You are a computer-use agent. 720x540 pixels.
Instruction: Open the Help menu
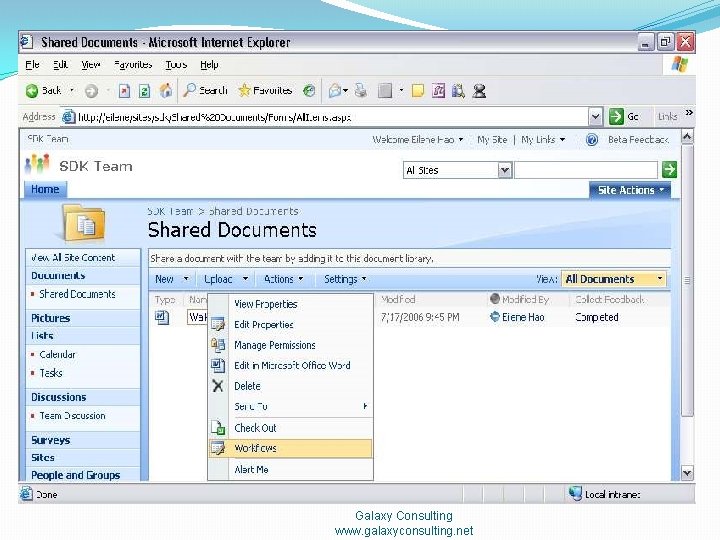[x=209, y=65]
